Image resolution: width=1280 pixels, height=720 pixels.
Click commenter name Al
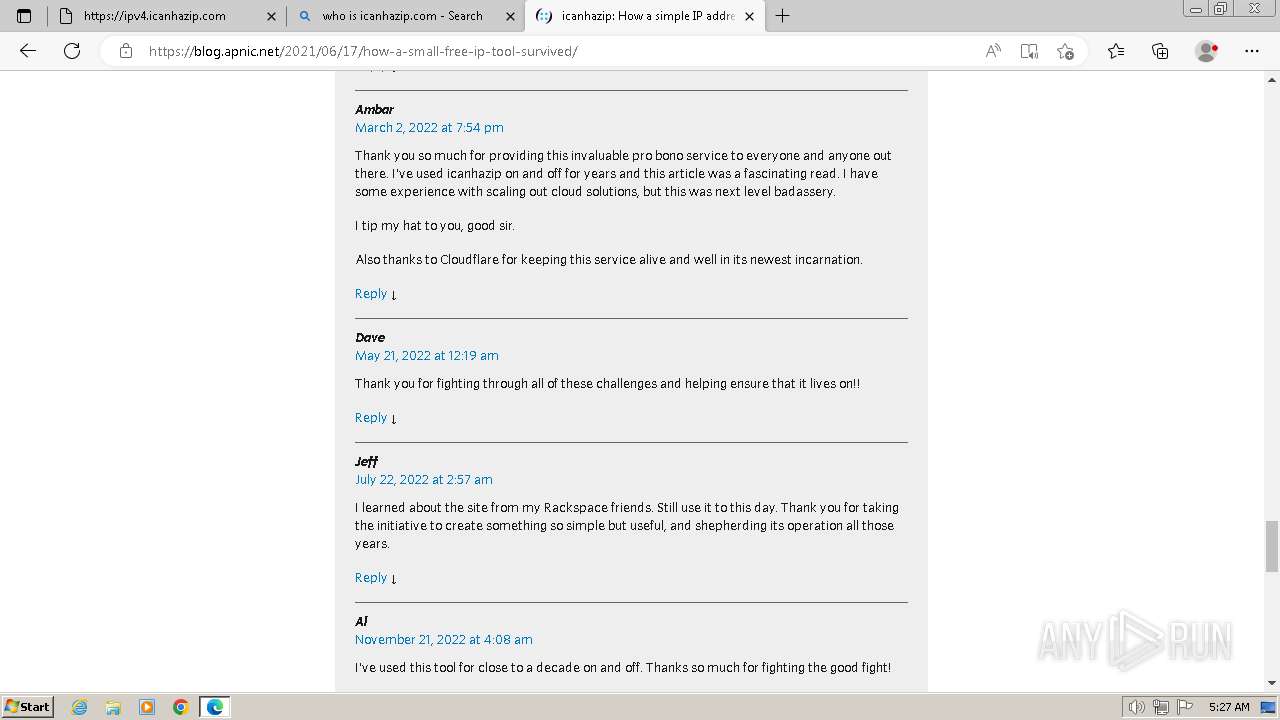coord(361,622)
